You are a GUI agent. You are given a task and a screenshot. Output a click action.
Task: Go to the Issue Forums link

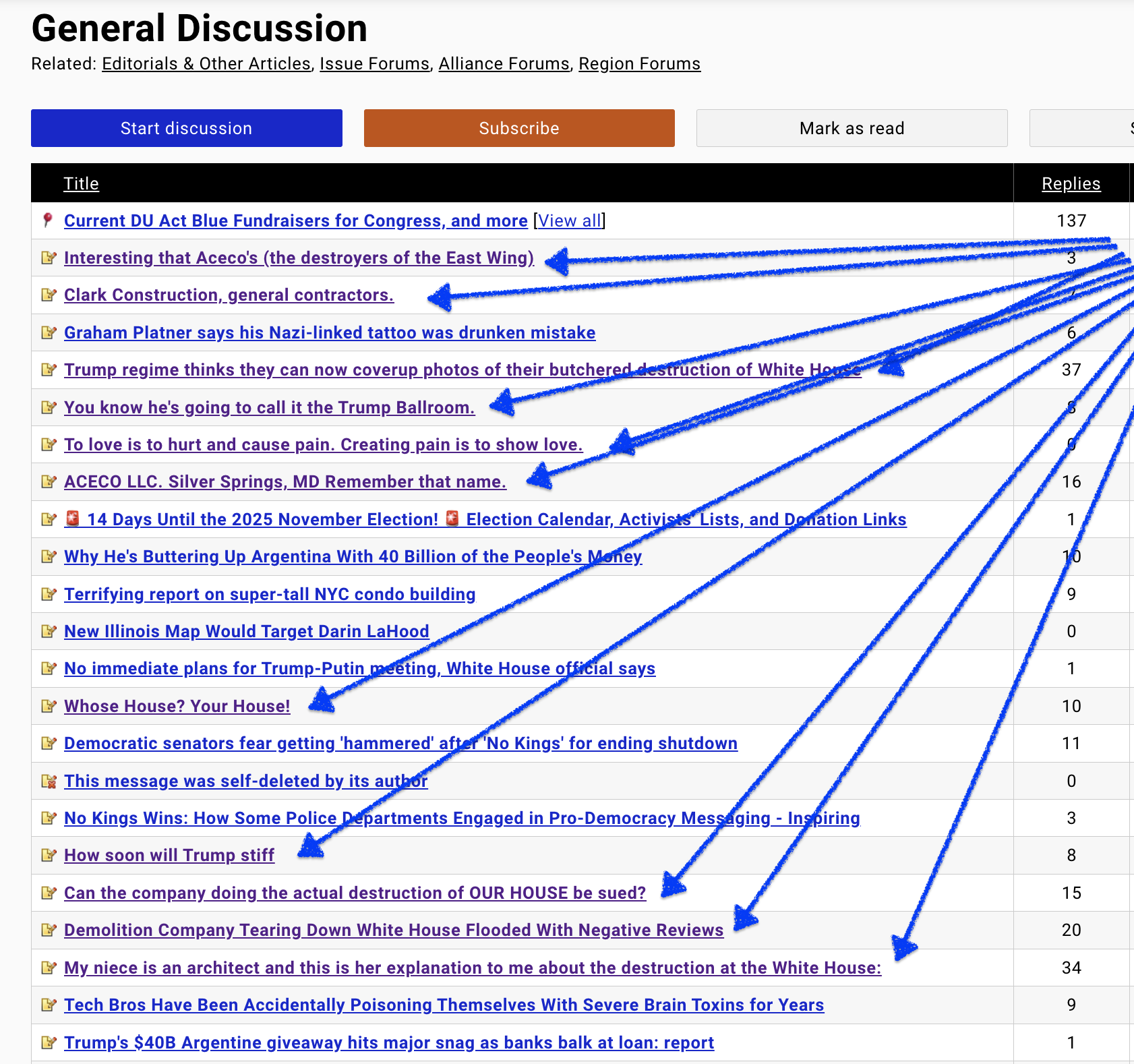point(374,64)
